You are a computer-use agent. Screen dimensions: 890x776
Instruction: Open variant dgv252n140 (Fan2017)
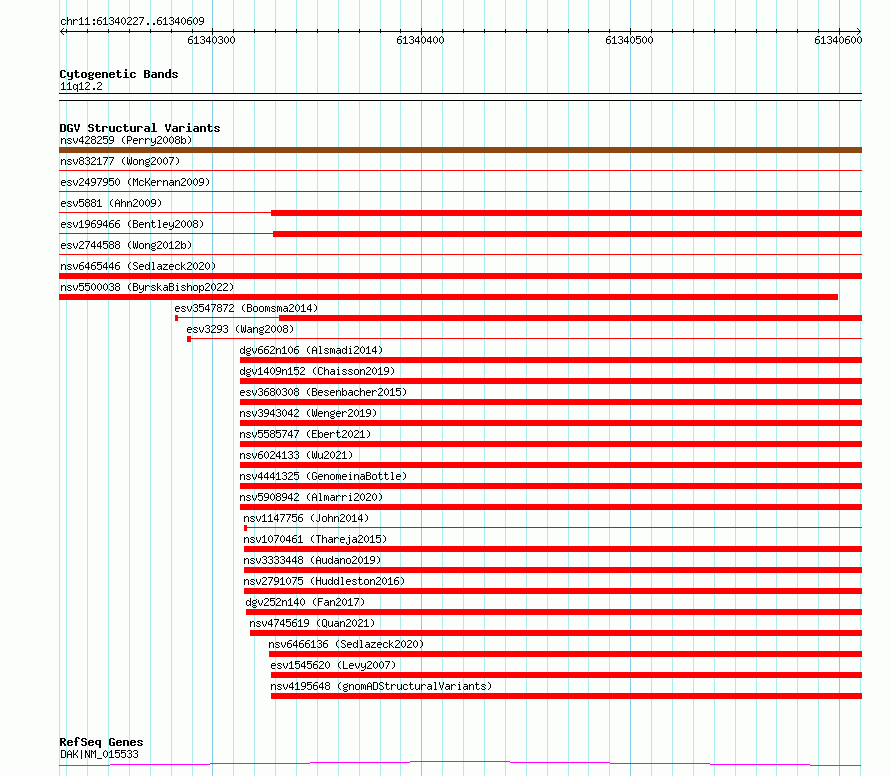305,602
